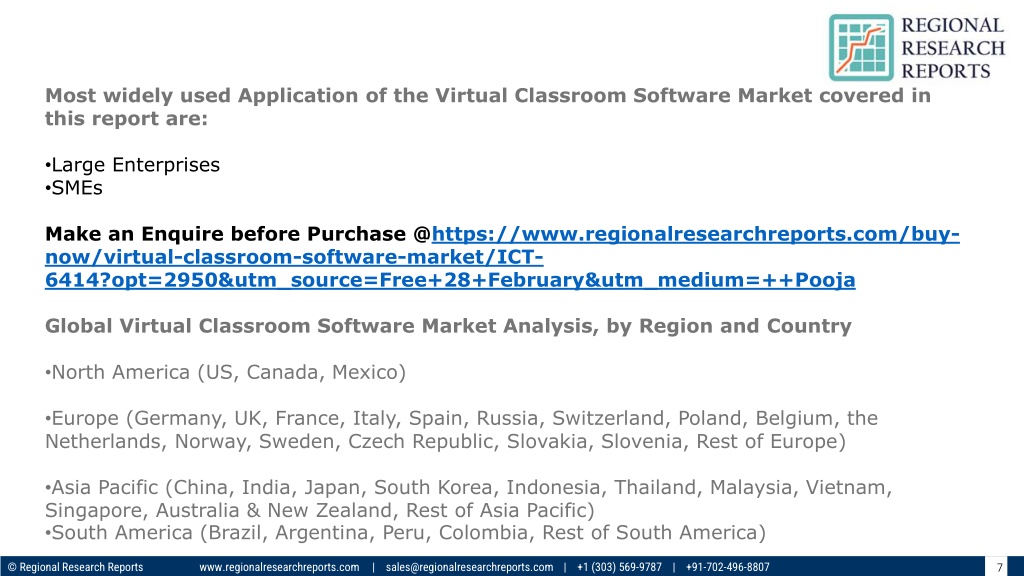Click the North America (US, Canada, Mexico) bullet
The height and width of the screenshot is (576, 1024).
[225, 372]
